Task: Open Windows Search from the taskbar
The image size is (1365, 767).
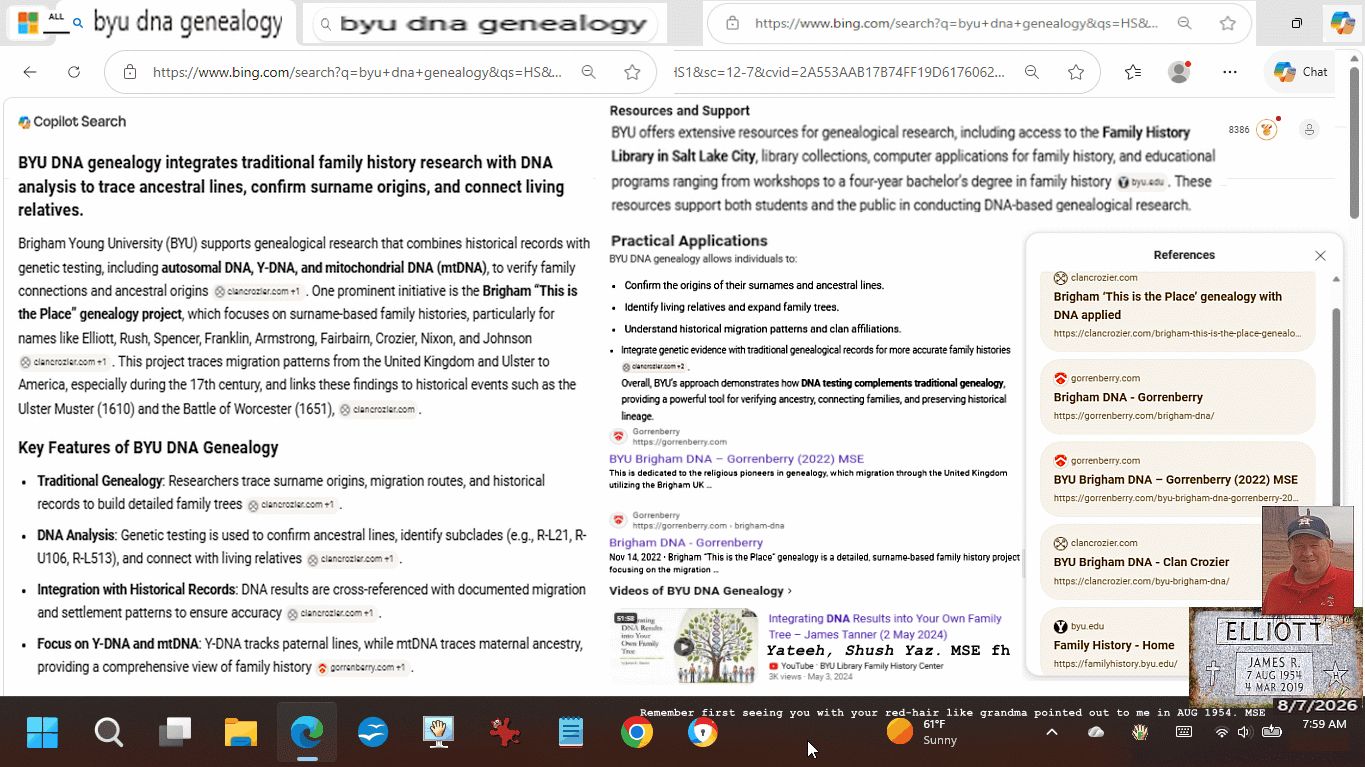Action: click(x=109, y=733)
